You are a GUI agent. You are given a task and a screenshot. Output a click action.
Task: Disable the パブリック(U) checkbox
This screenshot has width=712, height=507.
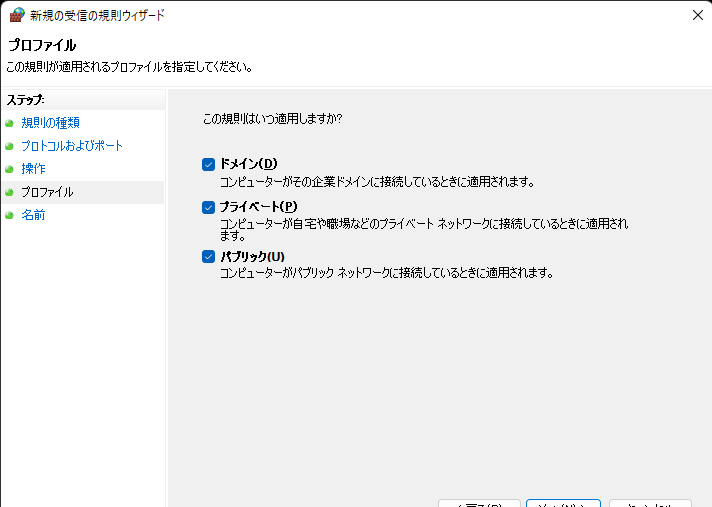point(209,257)
